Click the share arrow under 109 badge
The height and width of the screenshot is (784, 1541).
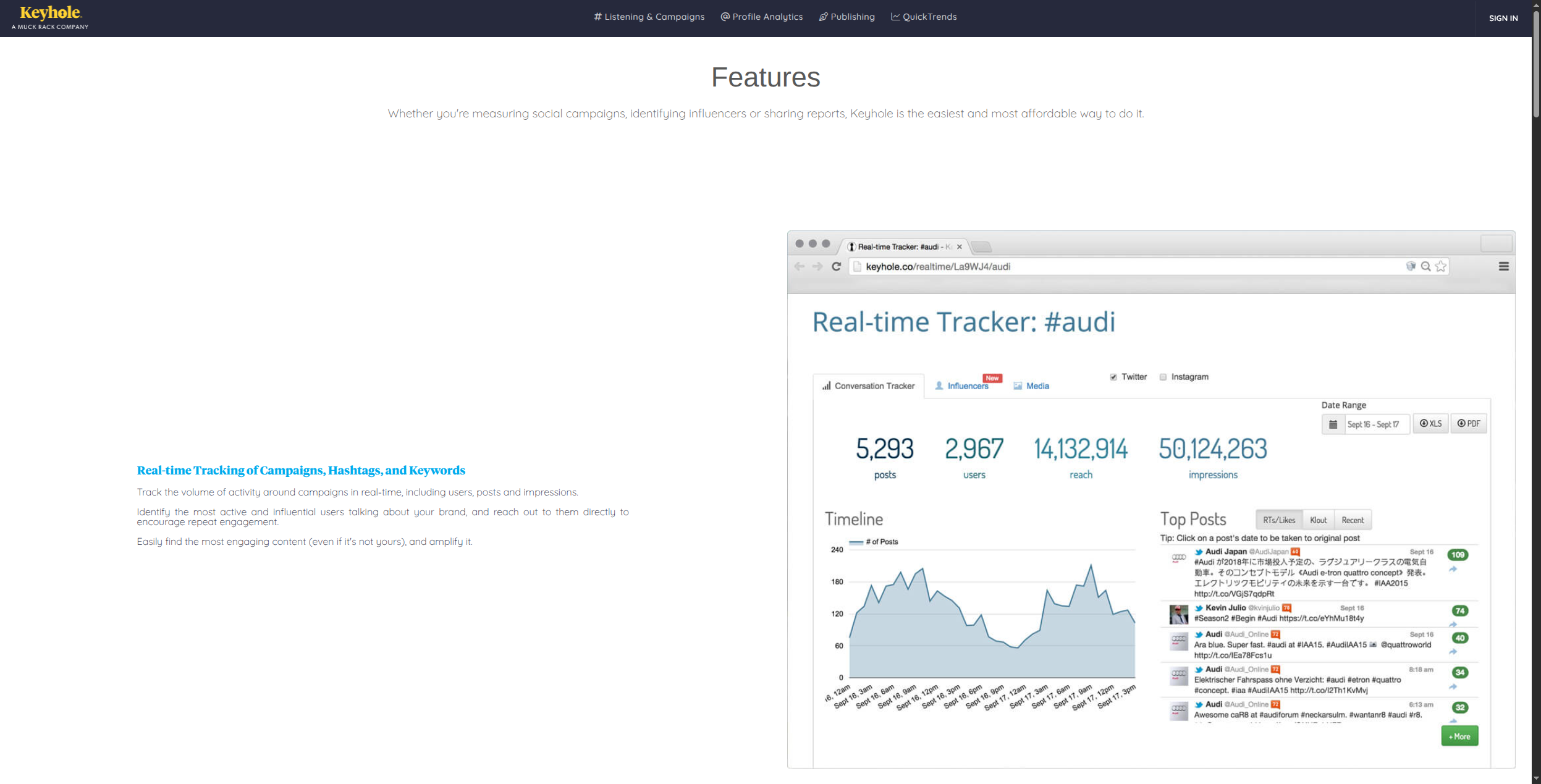click(x=1453, y=569)
